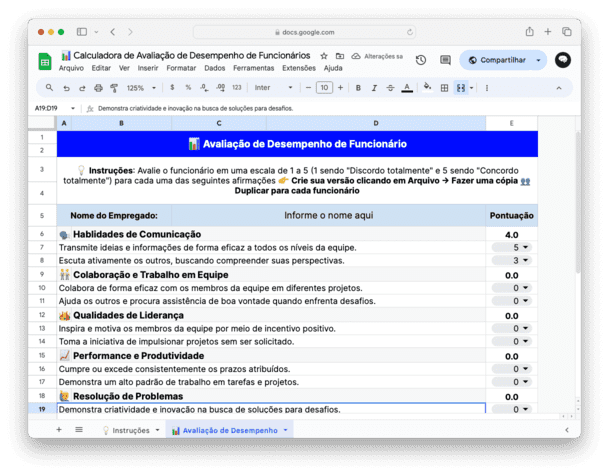Toggle the Safari sidebar
Image resolution: width=609 pixels, height=475 pixels.
[x=82, y=32]
